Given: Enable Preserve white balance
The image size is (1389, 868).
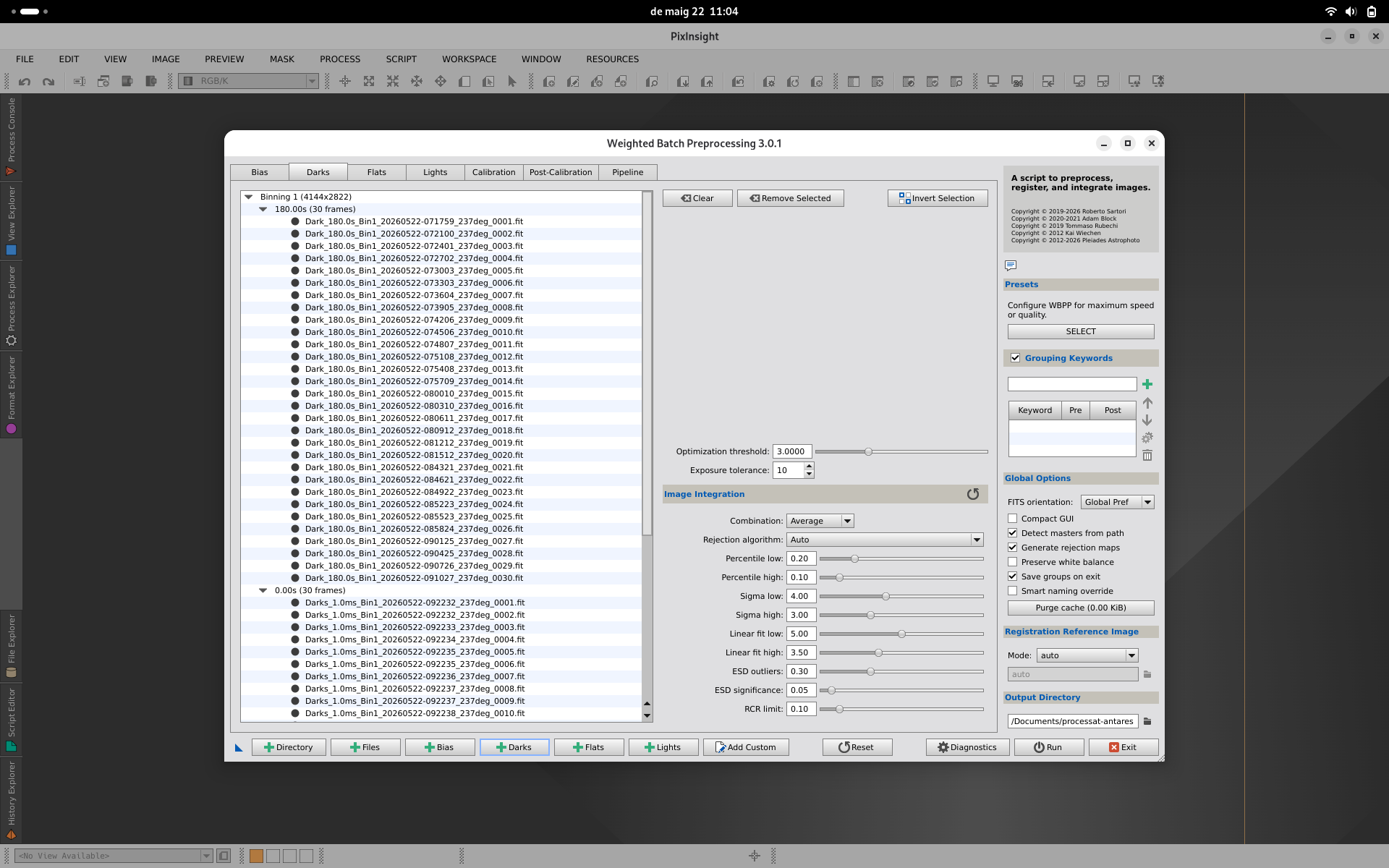Looking at the screenshot, I should [x=1013, y=562].
